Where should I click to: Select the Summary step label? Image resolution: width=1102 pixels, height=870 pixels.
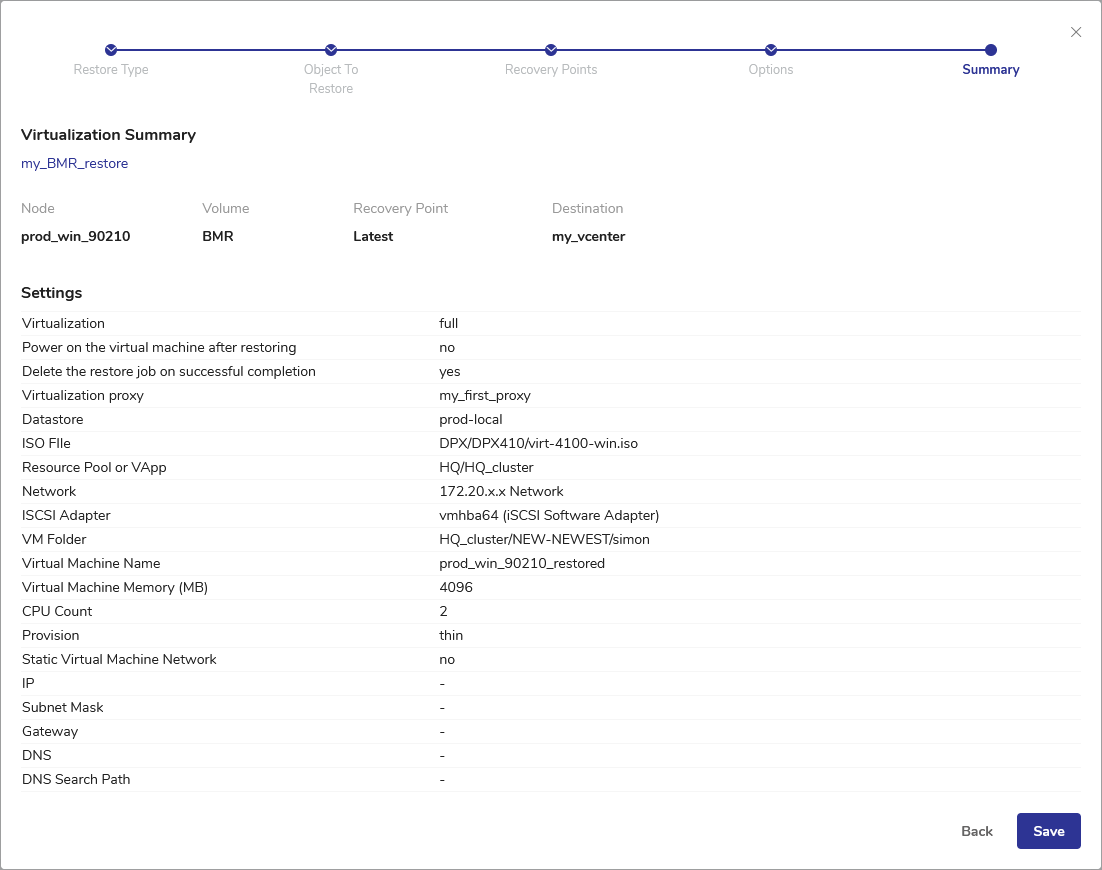990,70
